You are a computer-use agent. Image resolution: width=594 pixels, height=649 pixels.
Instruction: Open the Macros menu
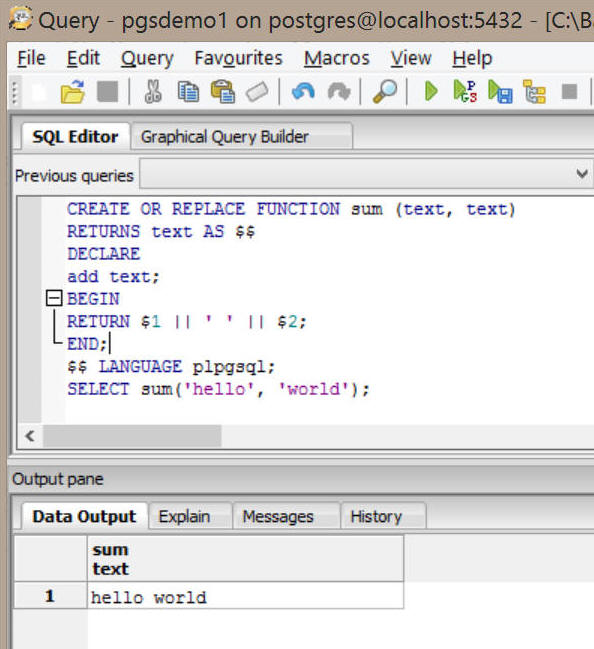point(337,58)
